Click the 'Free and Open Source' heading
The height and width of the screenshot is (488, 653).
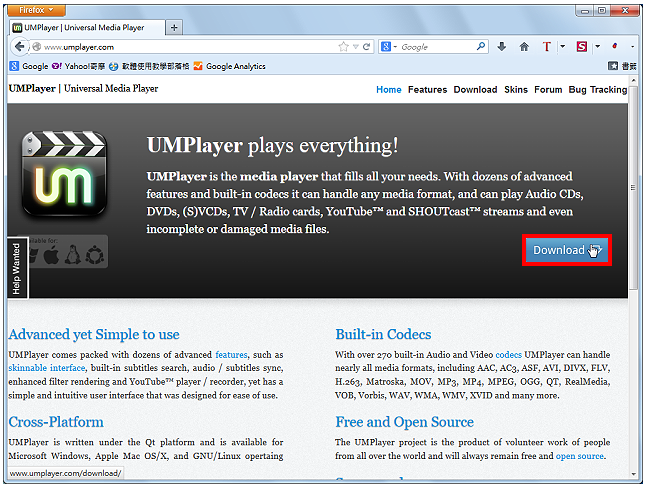point(404,422)
